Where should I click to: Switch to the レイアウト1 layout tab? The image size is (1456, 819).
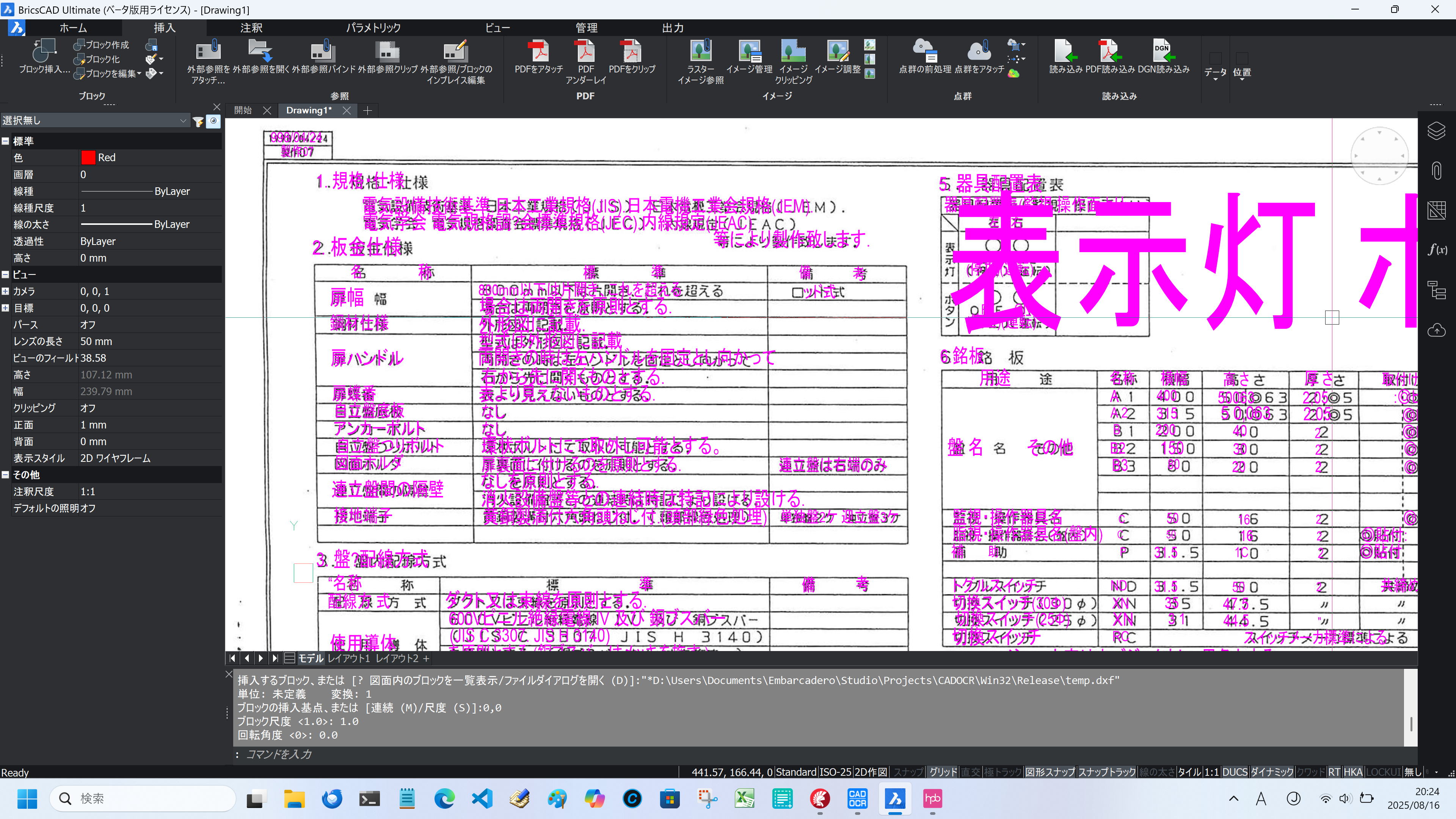pyautogui.click(x=348, y=659)
